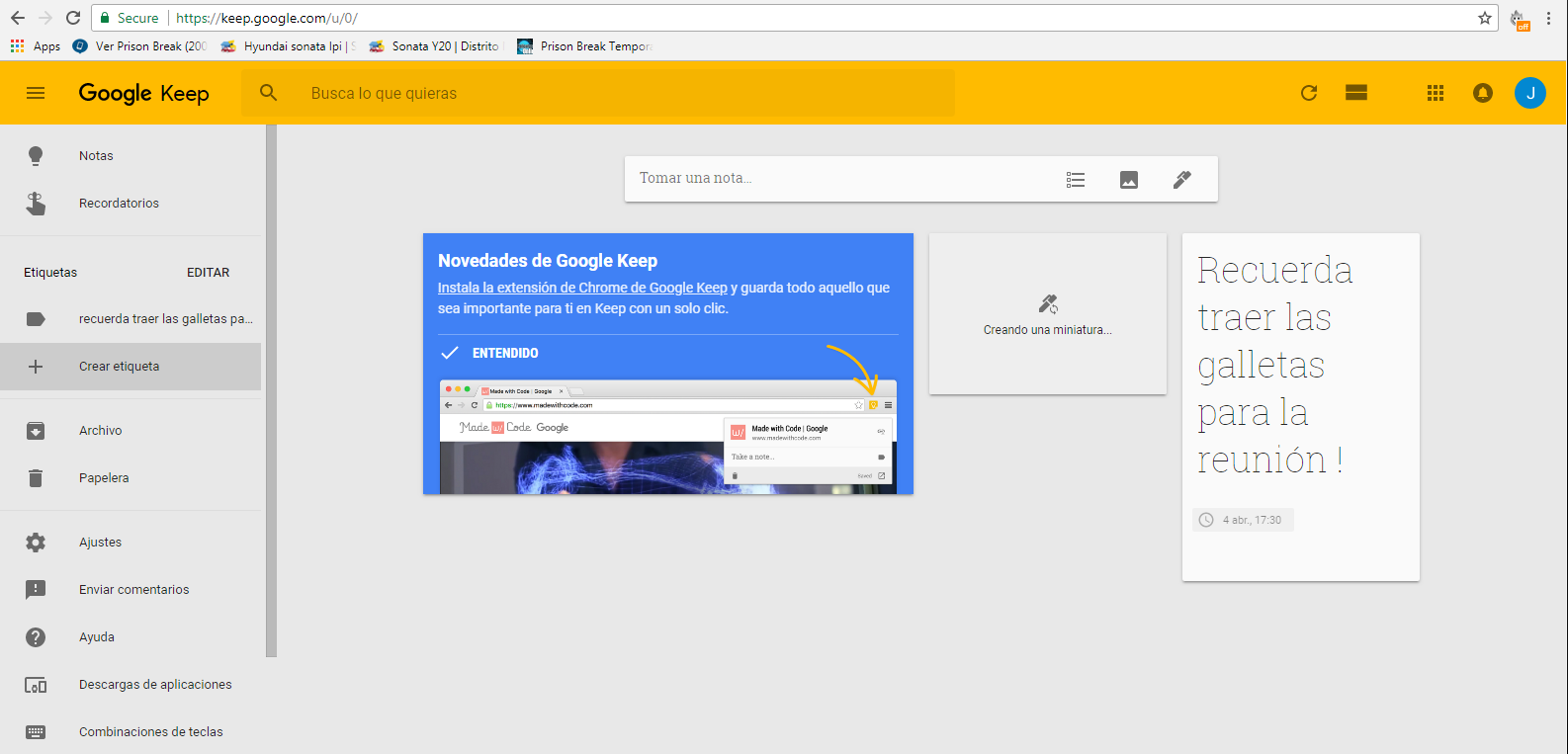Click the checkmark beside ENTENDIDO

(450, 353)
